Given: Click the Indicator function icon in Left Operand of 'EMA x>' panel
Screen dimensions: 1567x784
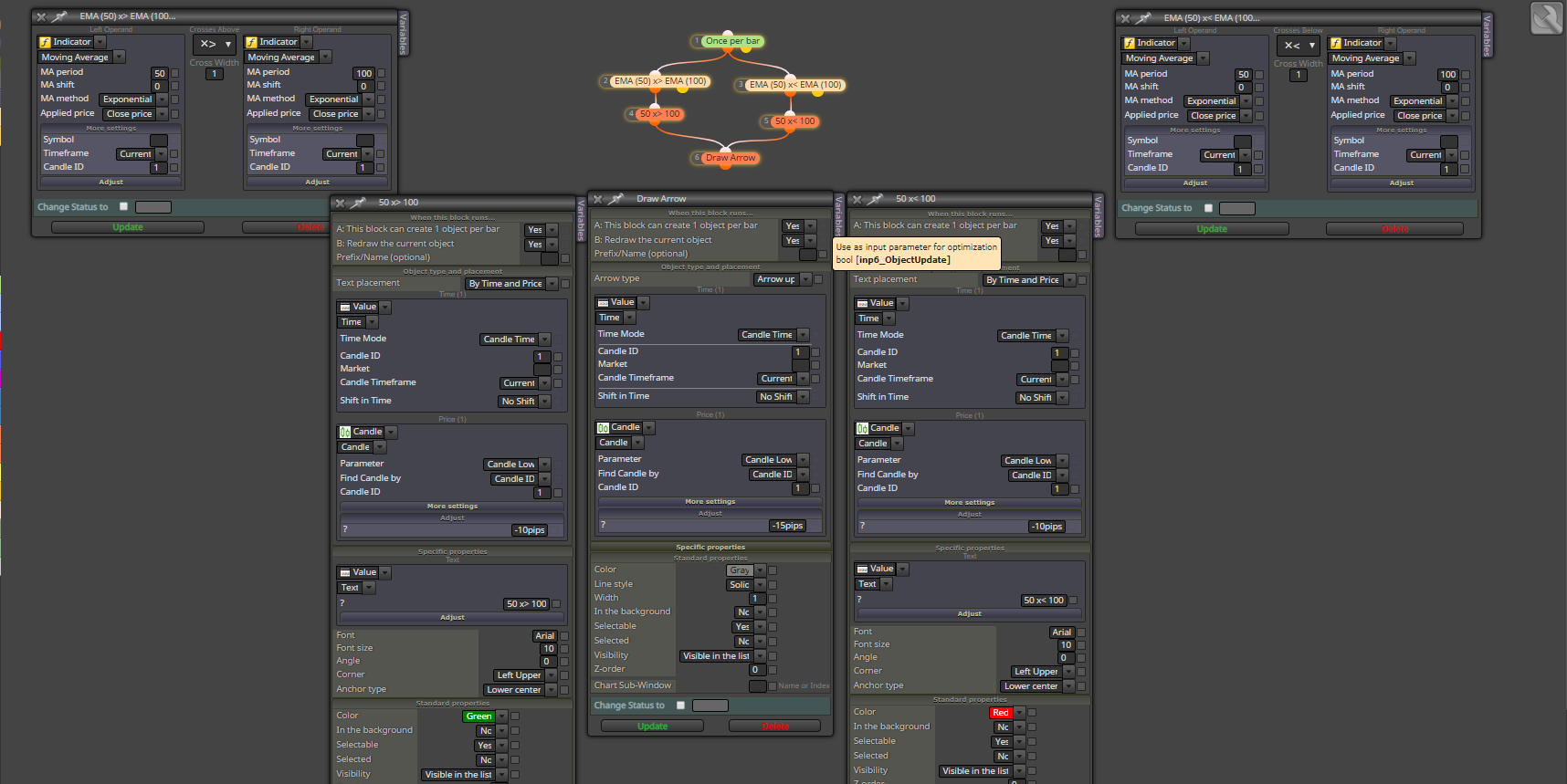Looking at the screenshot, I should [45, 42].
